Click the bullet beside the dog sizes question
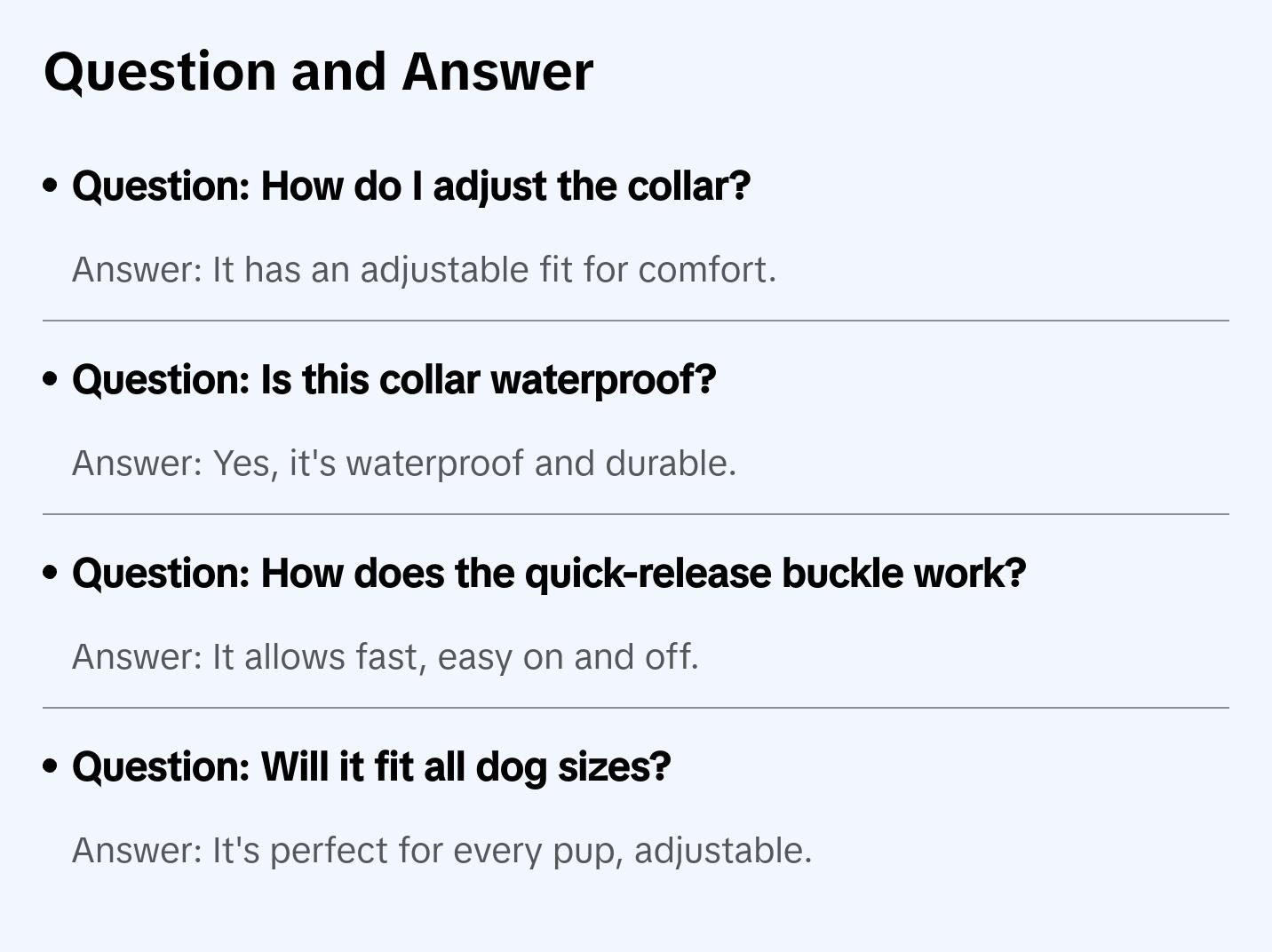Screen dimensions: 1272x952 51,767
